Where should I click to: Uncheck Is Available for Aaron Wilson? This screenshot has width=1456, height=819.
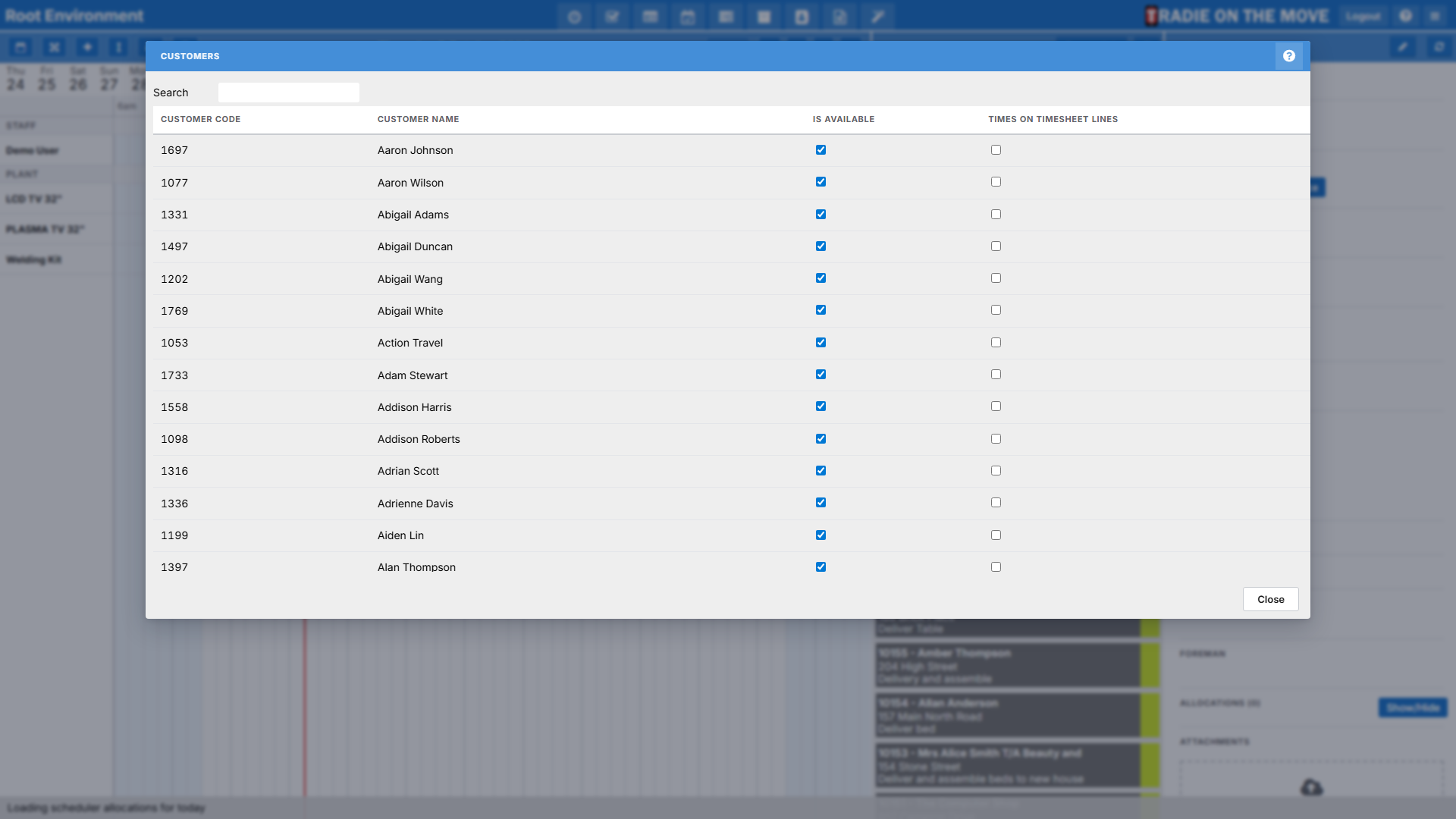coord(821,182)
